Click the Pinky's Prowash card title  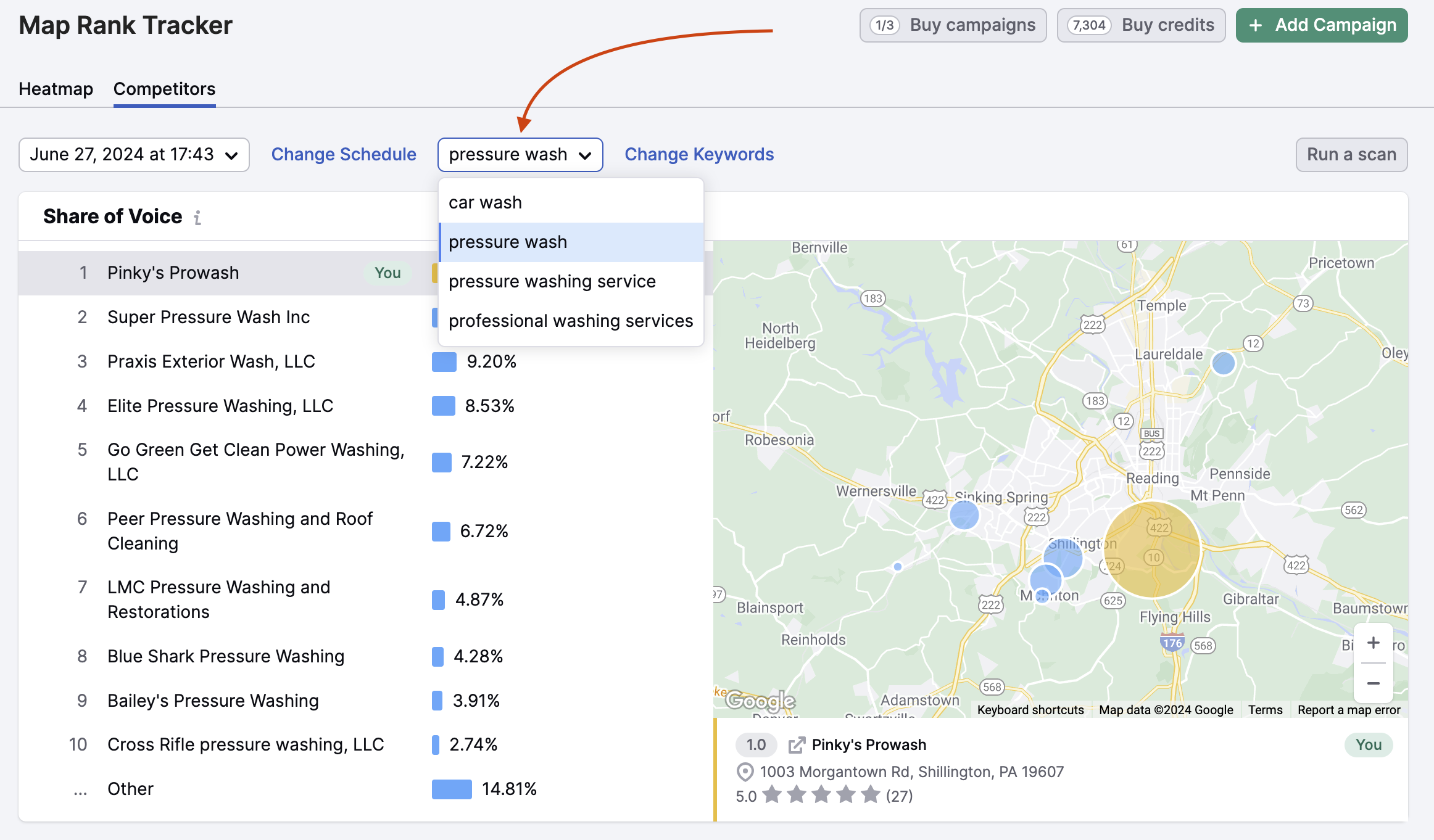tap(869, 745)
